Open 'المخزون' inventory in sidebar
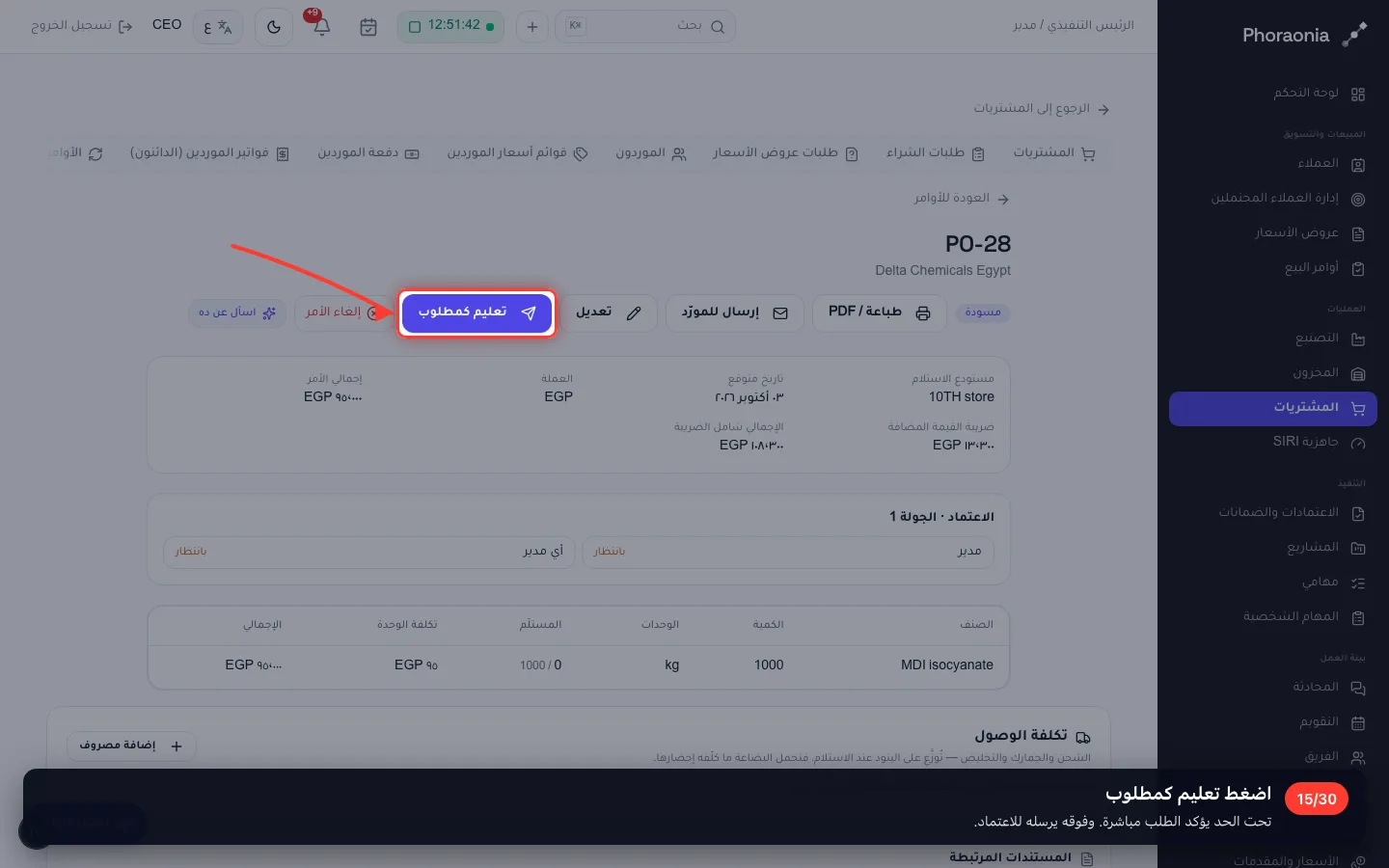This screenshot has height=868, width=1389. (x=1272, y=373)
